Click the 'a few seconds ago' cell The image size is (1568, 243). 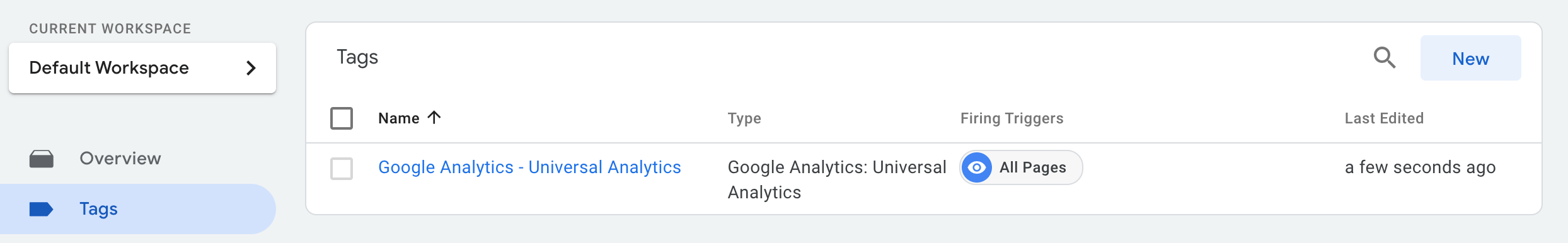click(x=1420, y=167)
